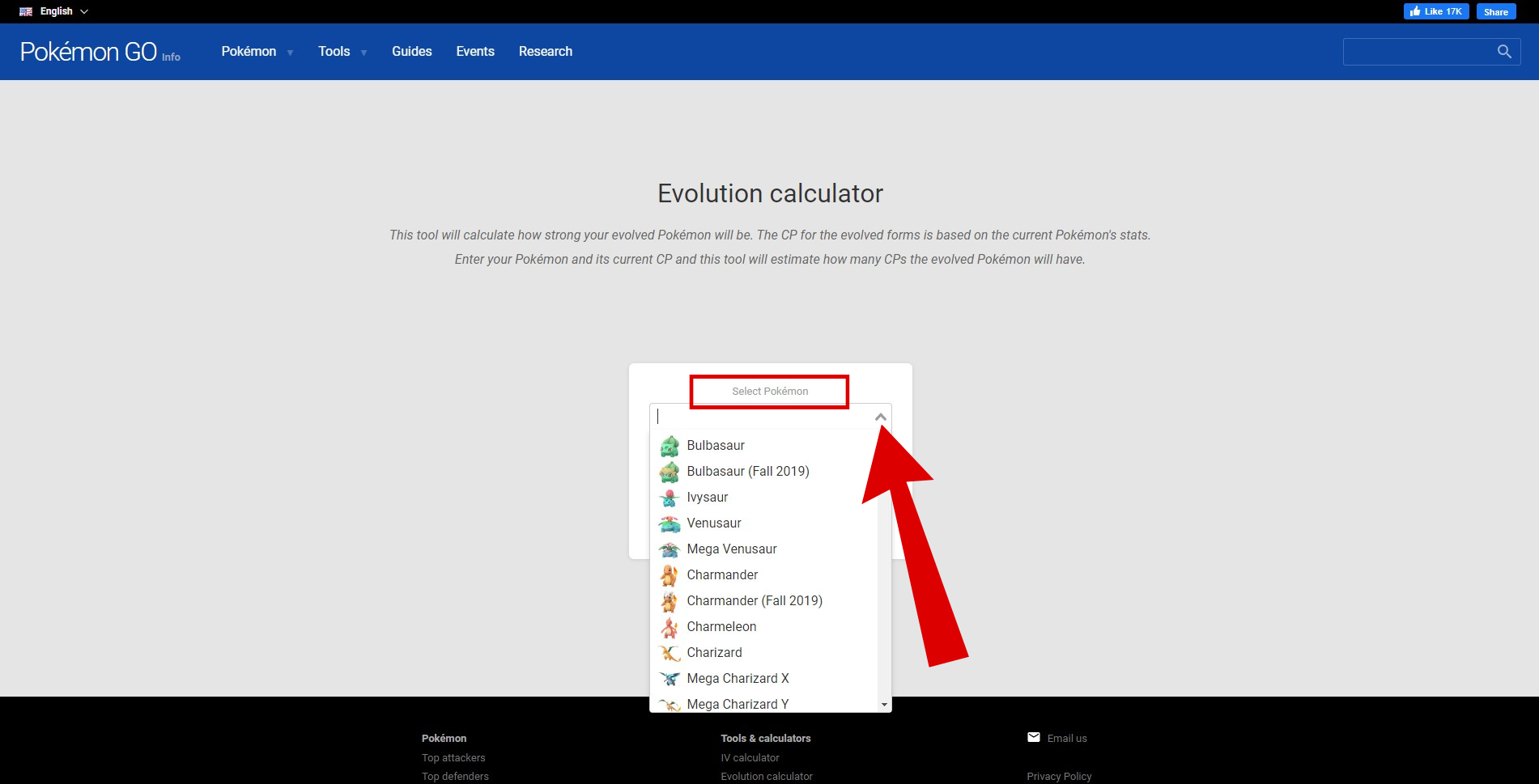This screenshot has height=784, width=1539.
Task: Choose Bulbasaur (Fall 2019) option
Action: (x=763, y=471)
